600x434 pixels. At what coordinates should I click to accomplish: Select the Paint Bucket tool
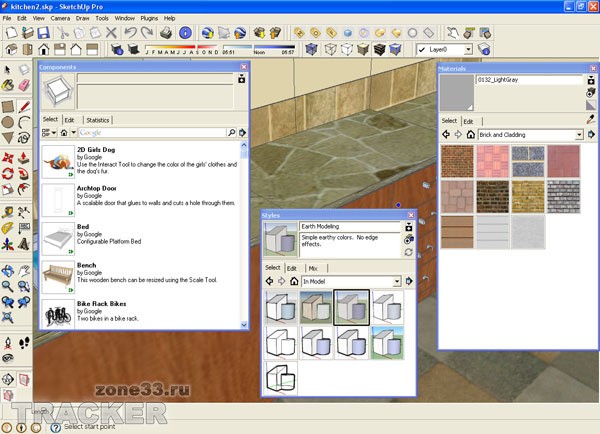click(x=7, y=85)
